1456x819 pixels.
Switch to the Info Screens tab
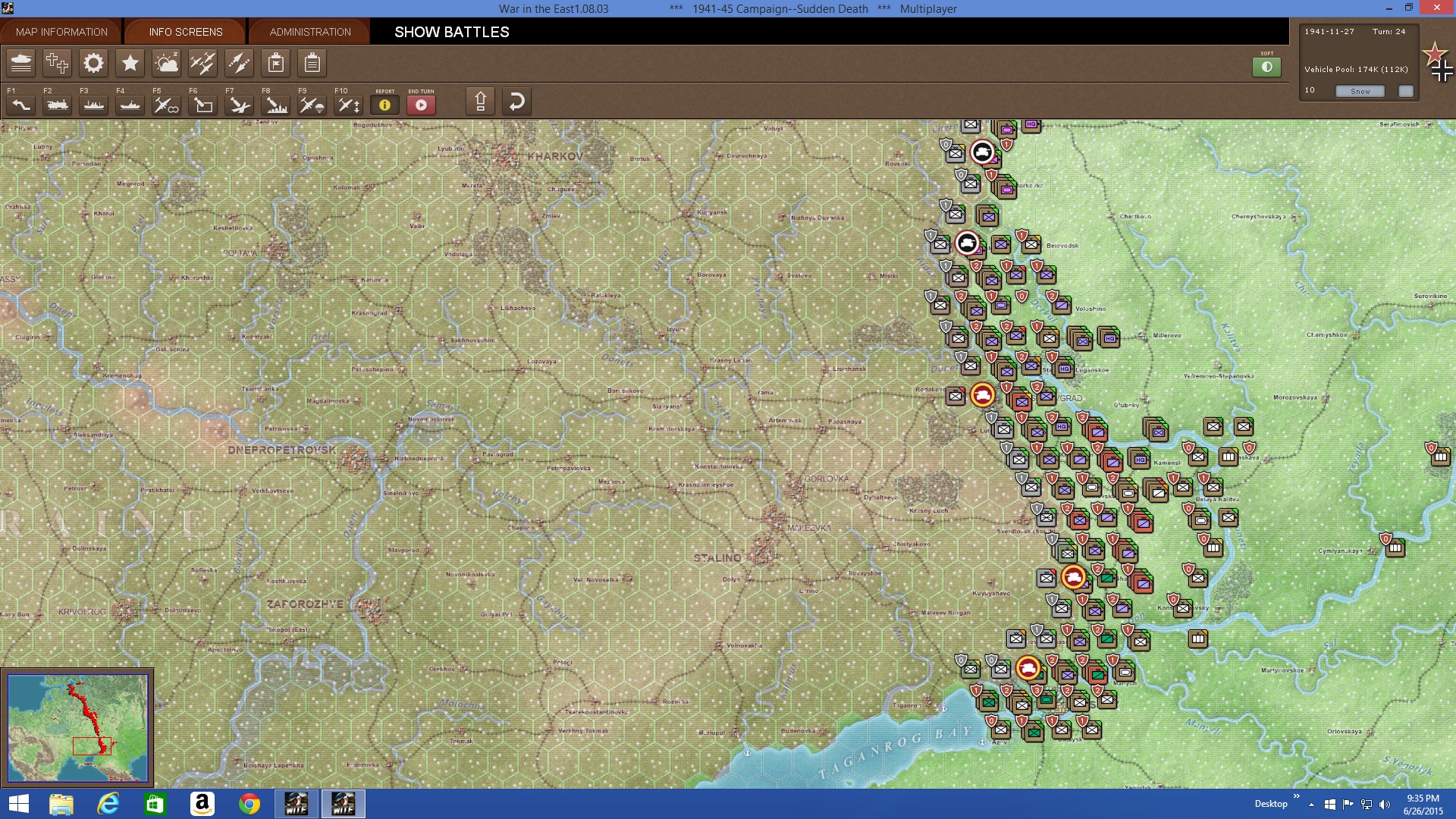(x=186, y=32)
